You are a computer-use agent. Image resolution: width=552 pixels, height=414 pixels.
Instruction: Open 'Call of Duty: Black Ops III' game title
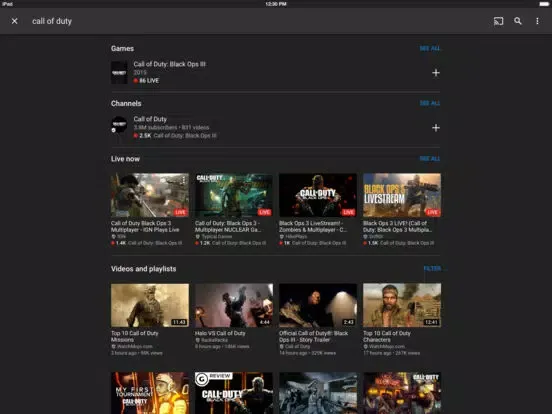(170, 64)
